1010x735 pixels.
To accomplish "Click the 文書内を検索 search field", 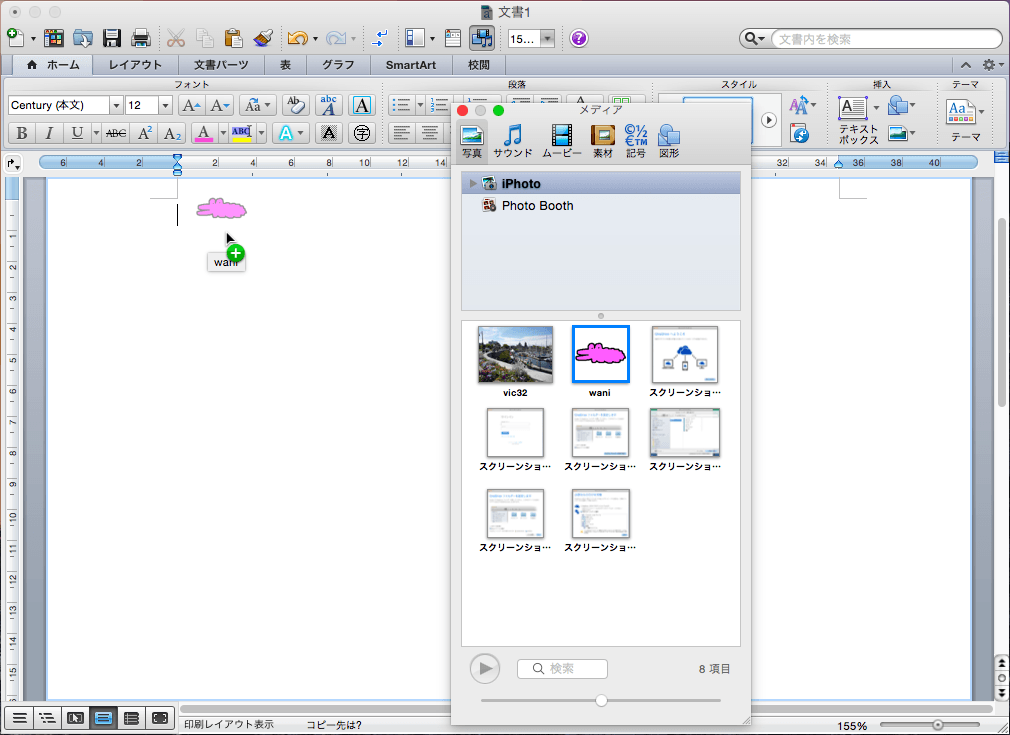I will (886, 39).
